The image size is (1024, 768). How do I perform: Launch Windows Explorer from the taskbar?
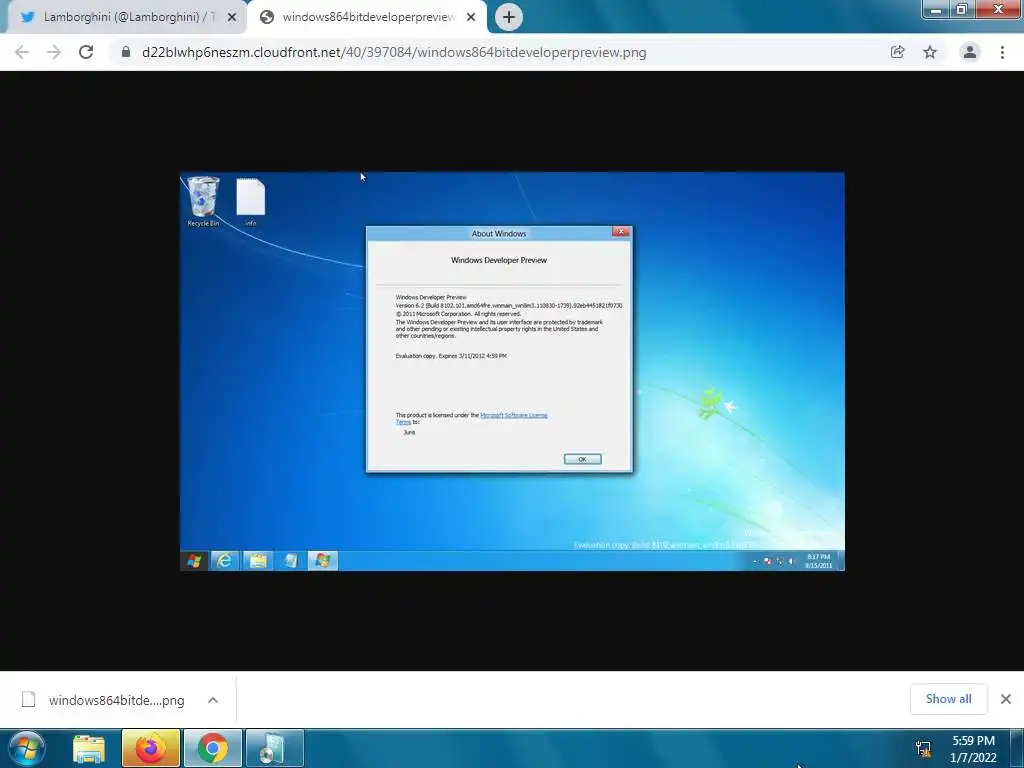(x=89, y=748)
